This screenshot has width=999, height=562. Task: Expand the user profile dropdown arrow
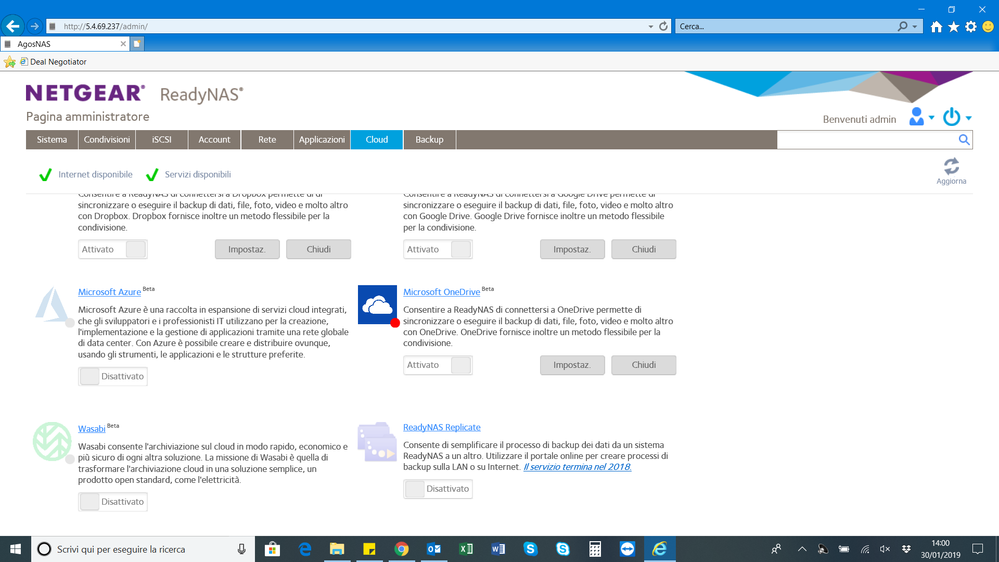point(931,118)
